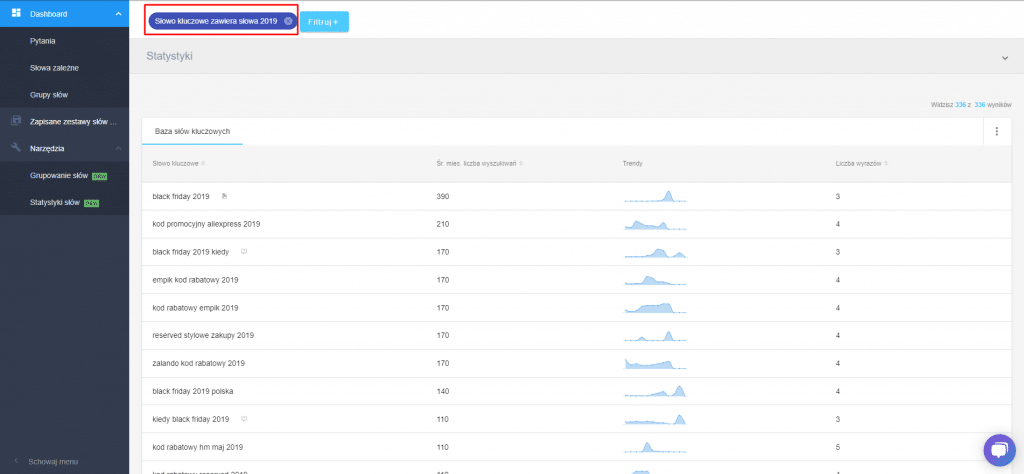This screenshot has width=1024, height=474.
Task: Open the live chat widget
Action: point(998,449)
